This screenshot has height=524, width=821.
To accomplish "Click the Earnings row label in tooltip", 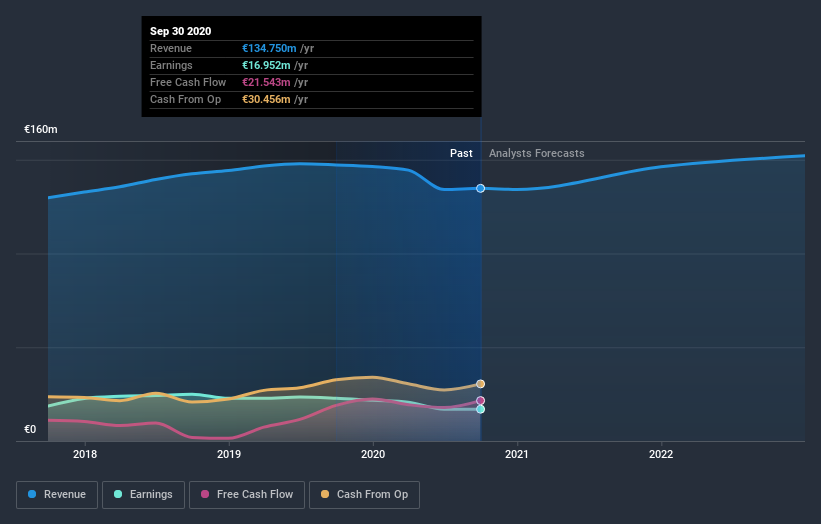I will 171,65.
